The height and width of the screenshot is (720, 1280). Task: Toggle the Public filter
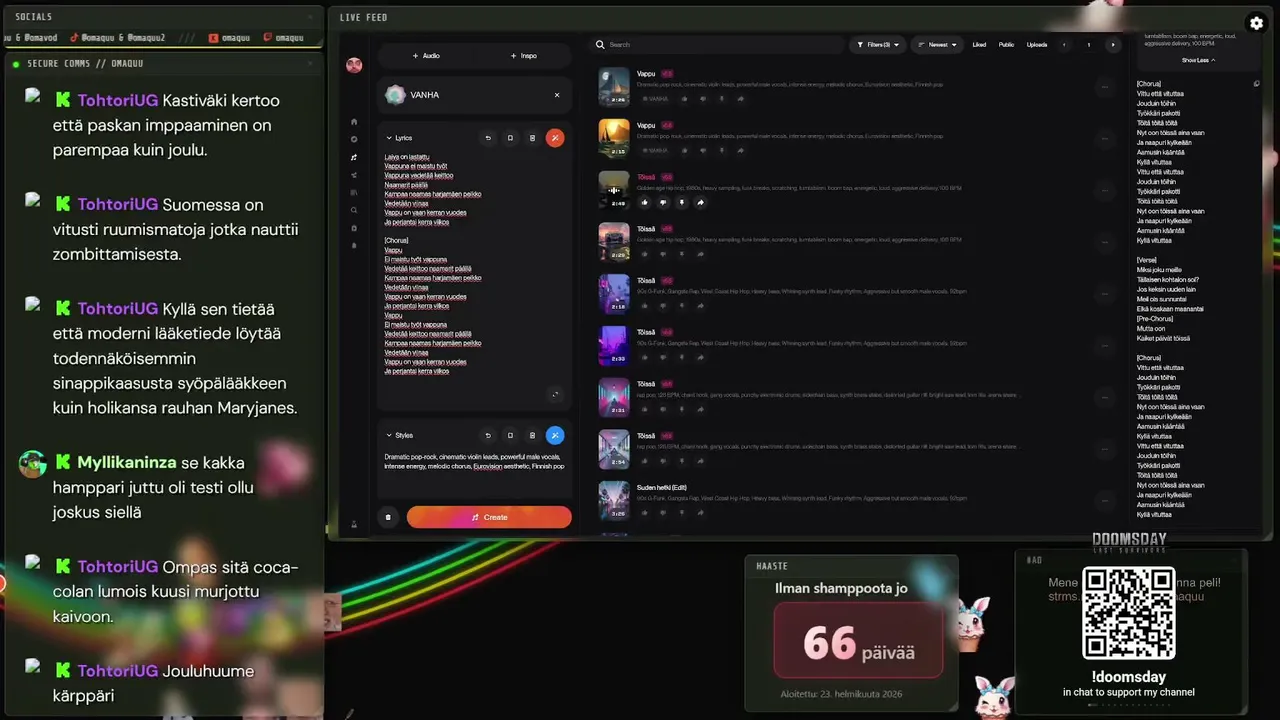click(x=1006, y=45)
